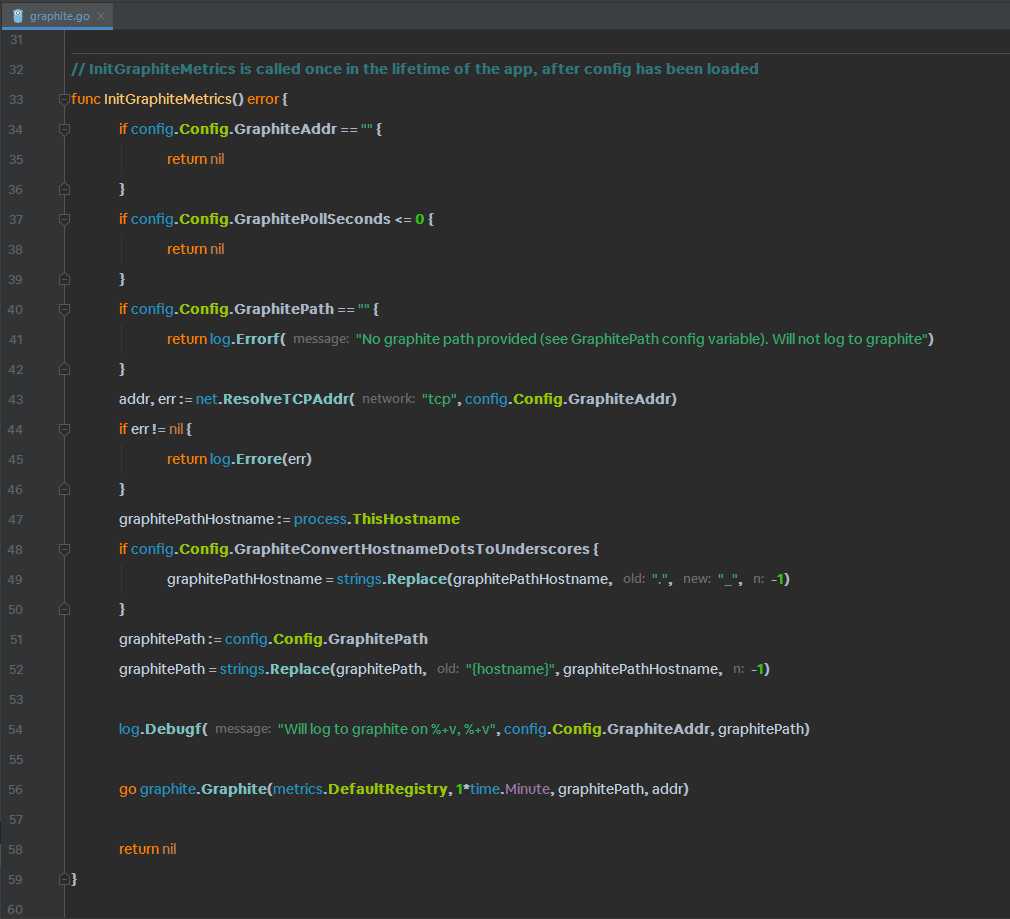Viewport: 1010px width, 919px height.
Task: Click line number 32 in the gutter
Action: point(15,70)
